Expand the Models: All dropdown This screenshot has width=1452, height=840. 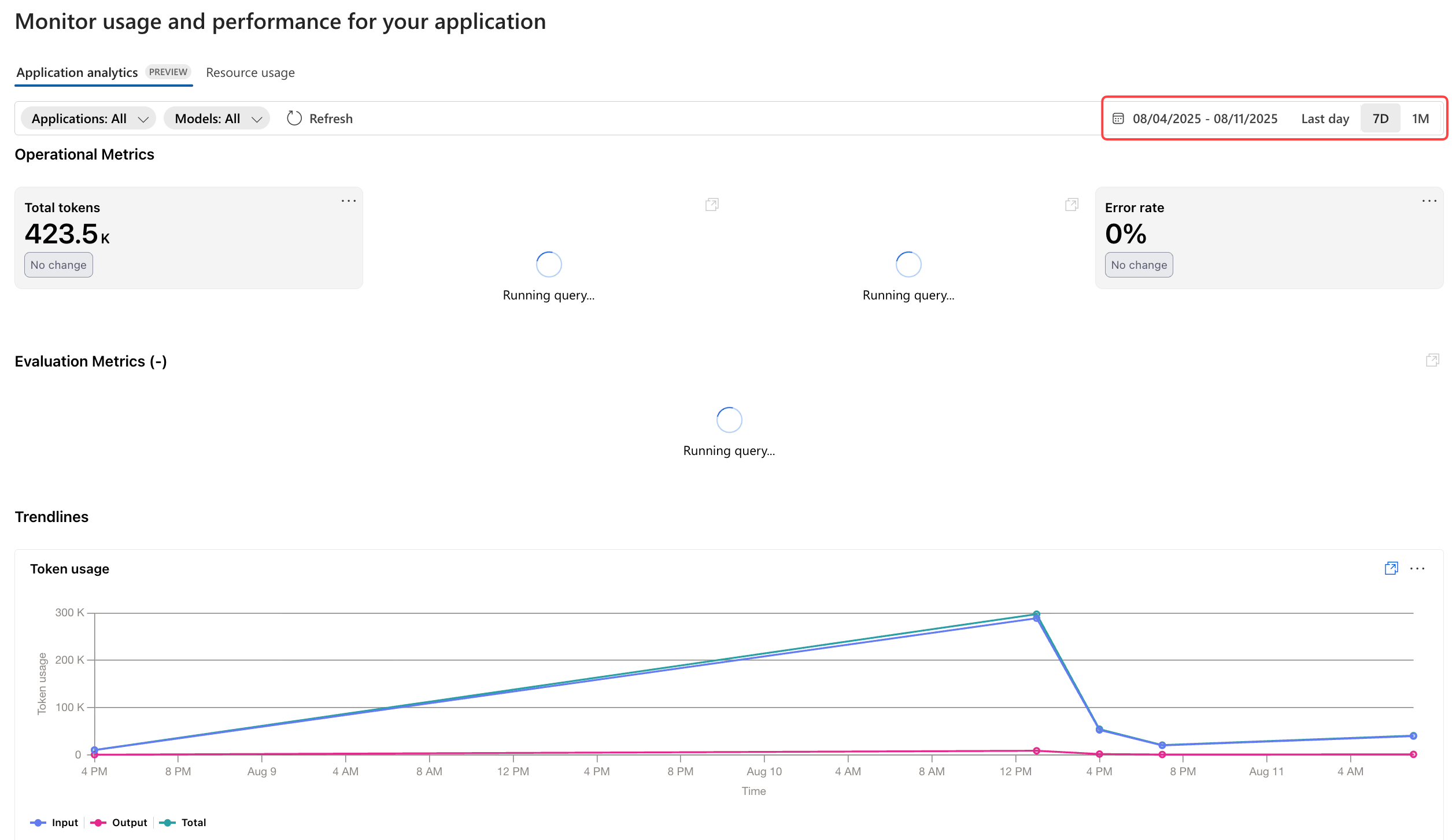[x=217, y=119]
